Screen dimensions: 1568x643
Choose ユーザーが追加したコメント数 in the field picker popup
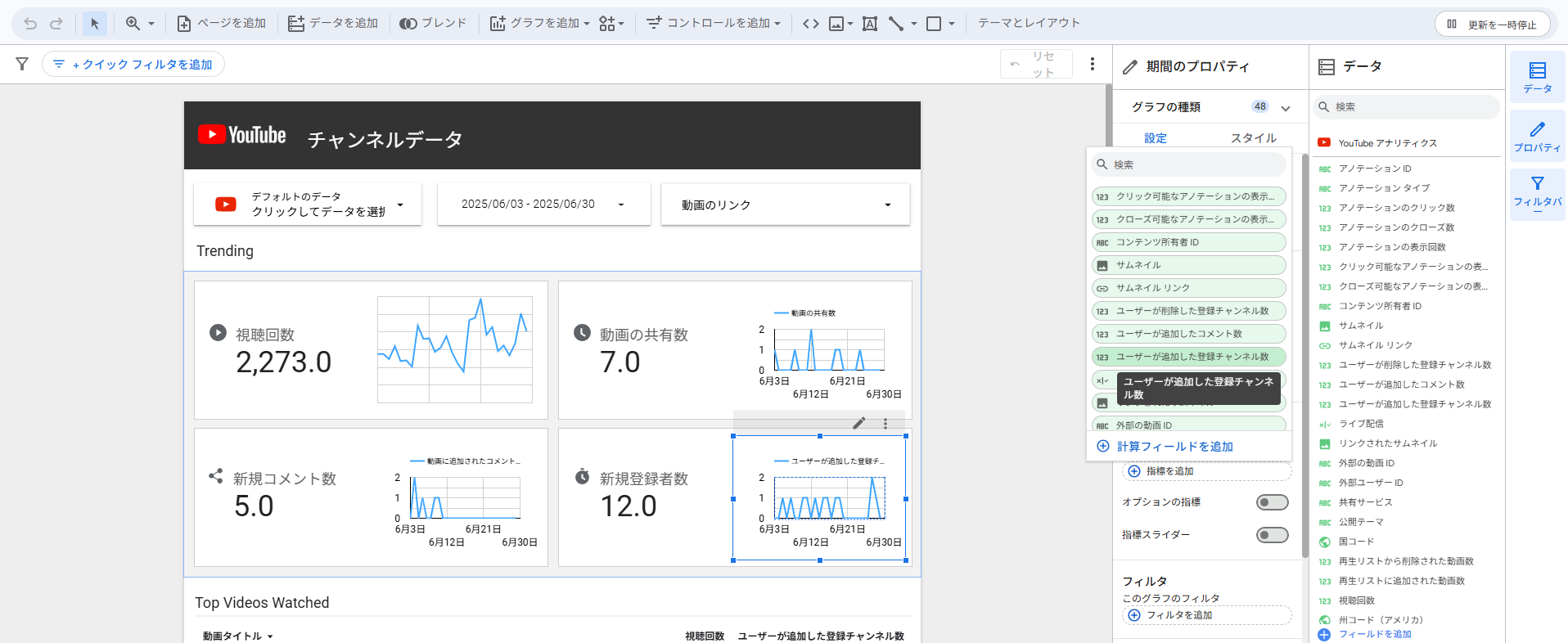coord(1189,334)
